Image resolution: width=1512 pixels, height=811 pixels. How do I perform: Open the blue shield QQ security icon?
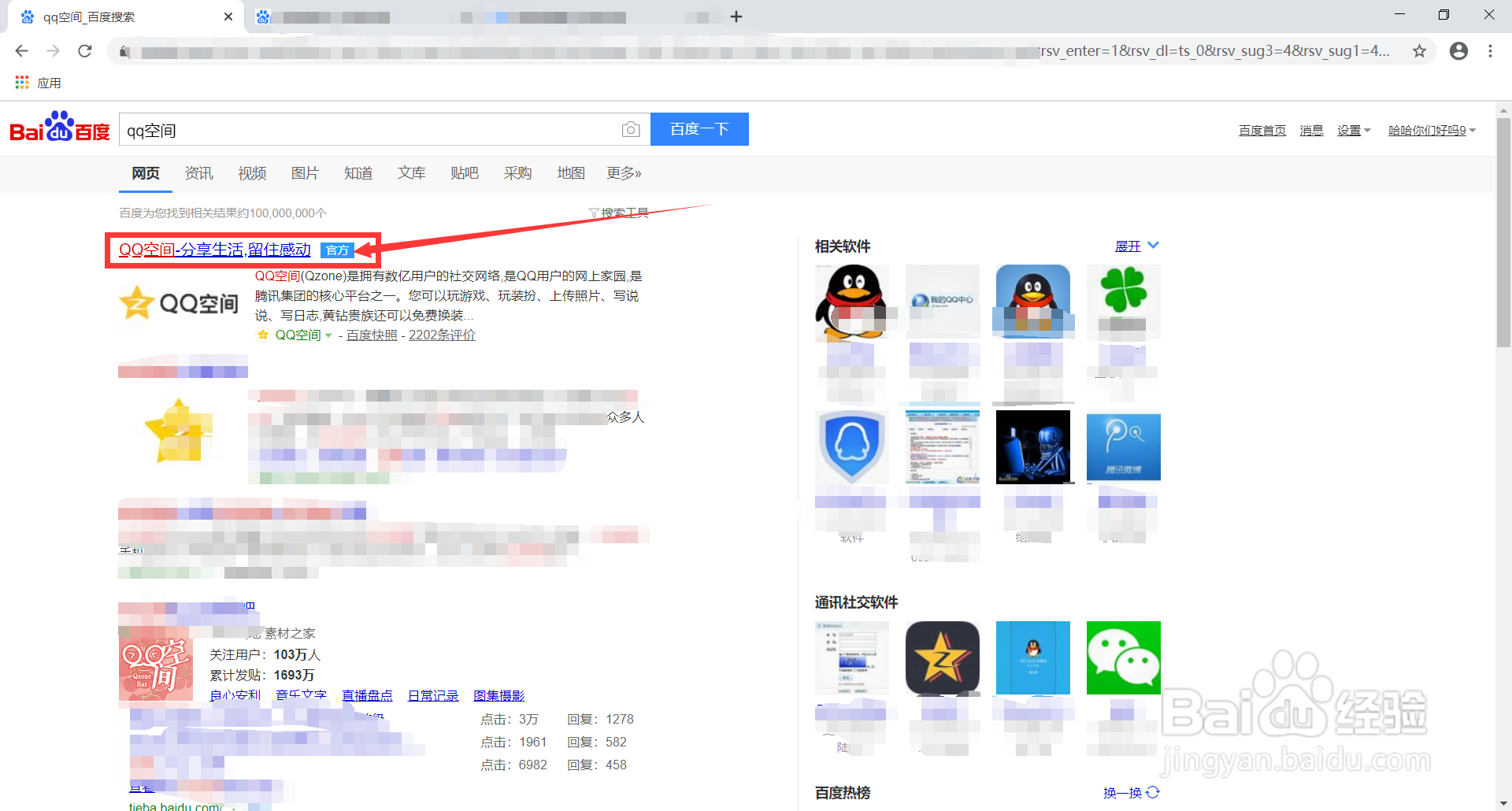point(852,446)
